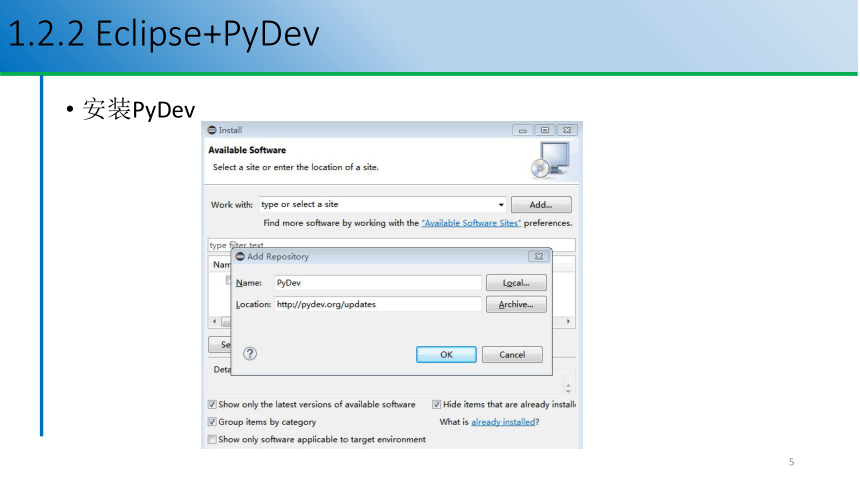
Task: Click the Archive... button
Action: coord(516,305)
